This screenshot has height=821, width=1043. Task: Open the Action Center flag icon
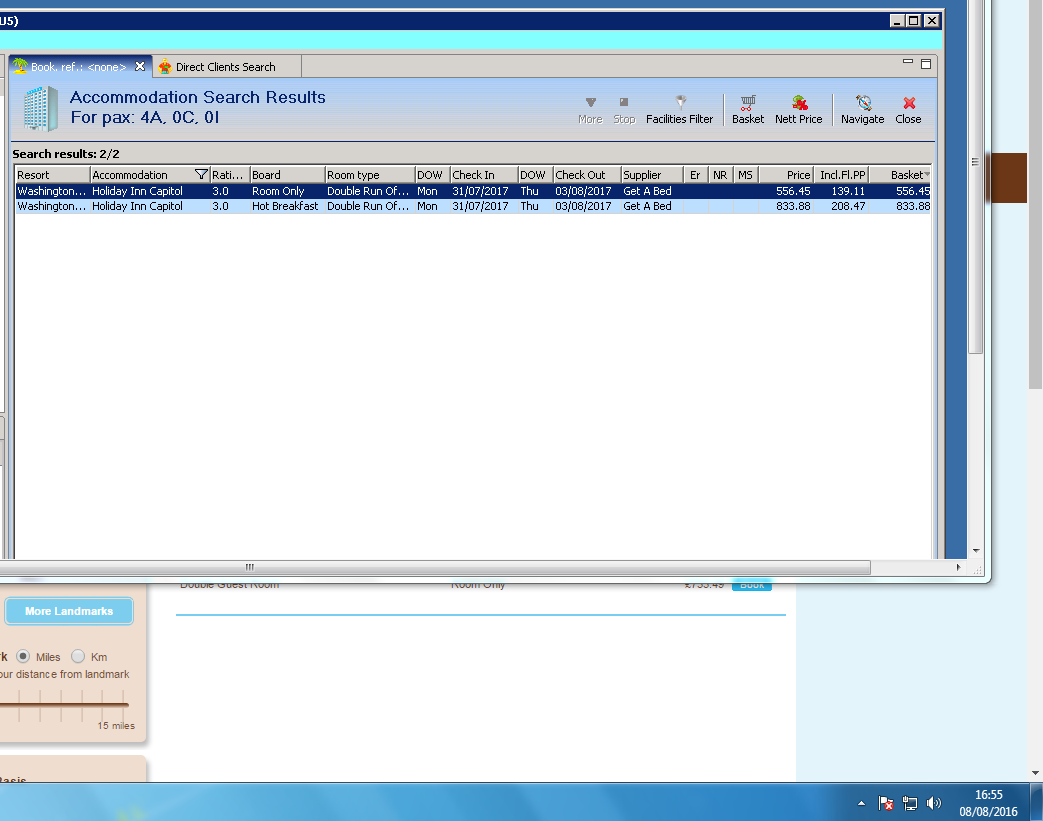pyautogui.click(x=885, y=803)
